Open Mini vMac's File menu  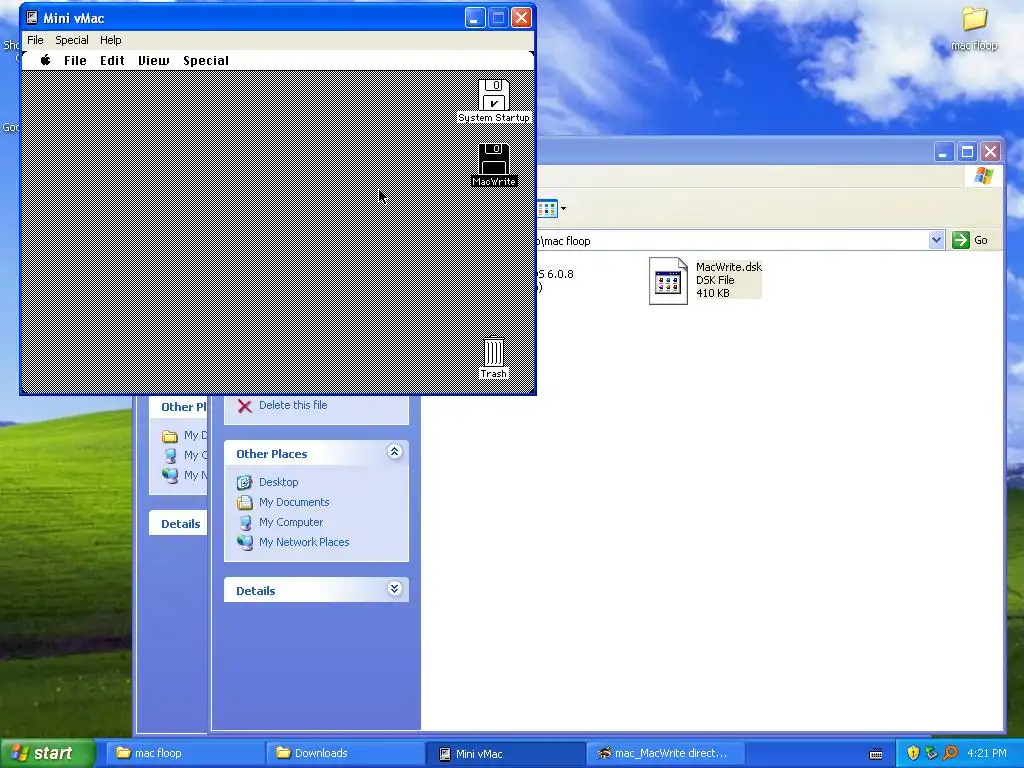(35, 40)
